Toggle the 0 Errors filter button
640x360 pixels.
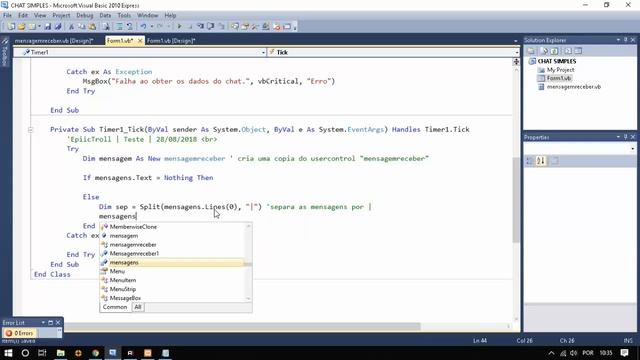20,333
